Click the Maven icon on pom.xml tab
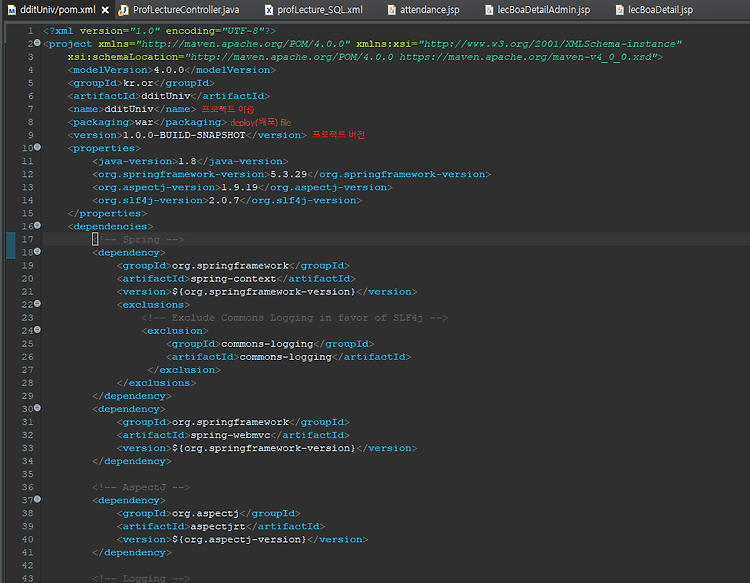Image resolution: width=750 pixels, height=583 pixels. [x=12, y=10]
